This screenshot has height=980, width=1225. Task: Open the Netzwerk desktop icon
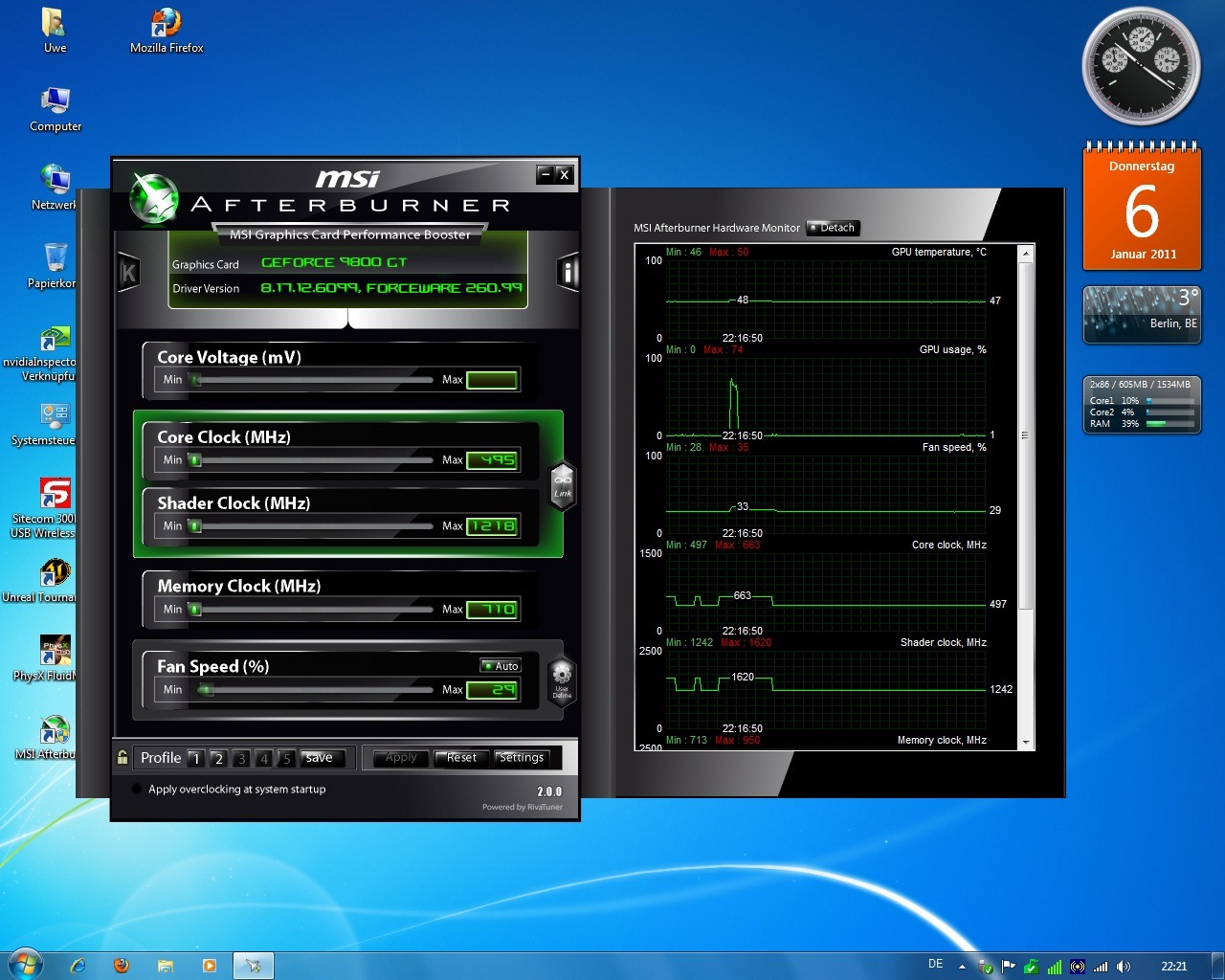(x=55, y=188)
